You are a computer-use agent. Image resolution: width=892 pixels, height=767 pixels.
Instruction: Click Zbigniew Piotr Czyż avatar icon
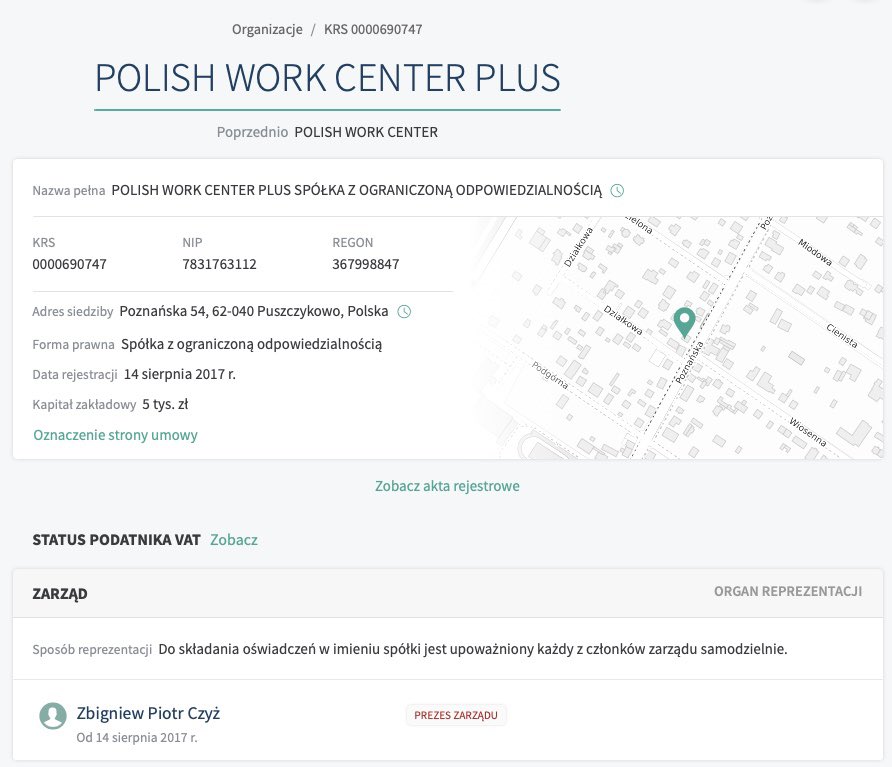[x=53, y=715]
